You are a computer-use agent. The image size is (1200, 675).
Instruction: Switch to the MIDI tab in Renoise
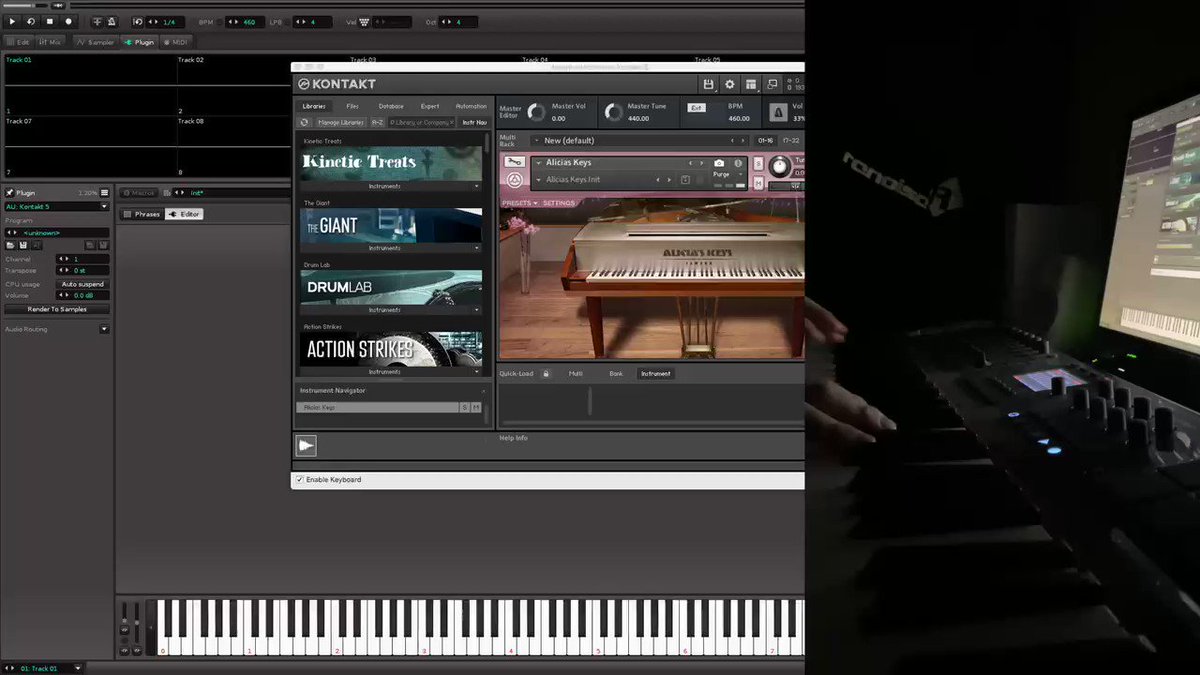coord(175,42)
